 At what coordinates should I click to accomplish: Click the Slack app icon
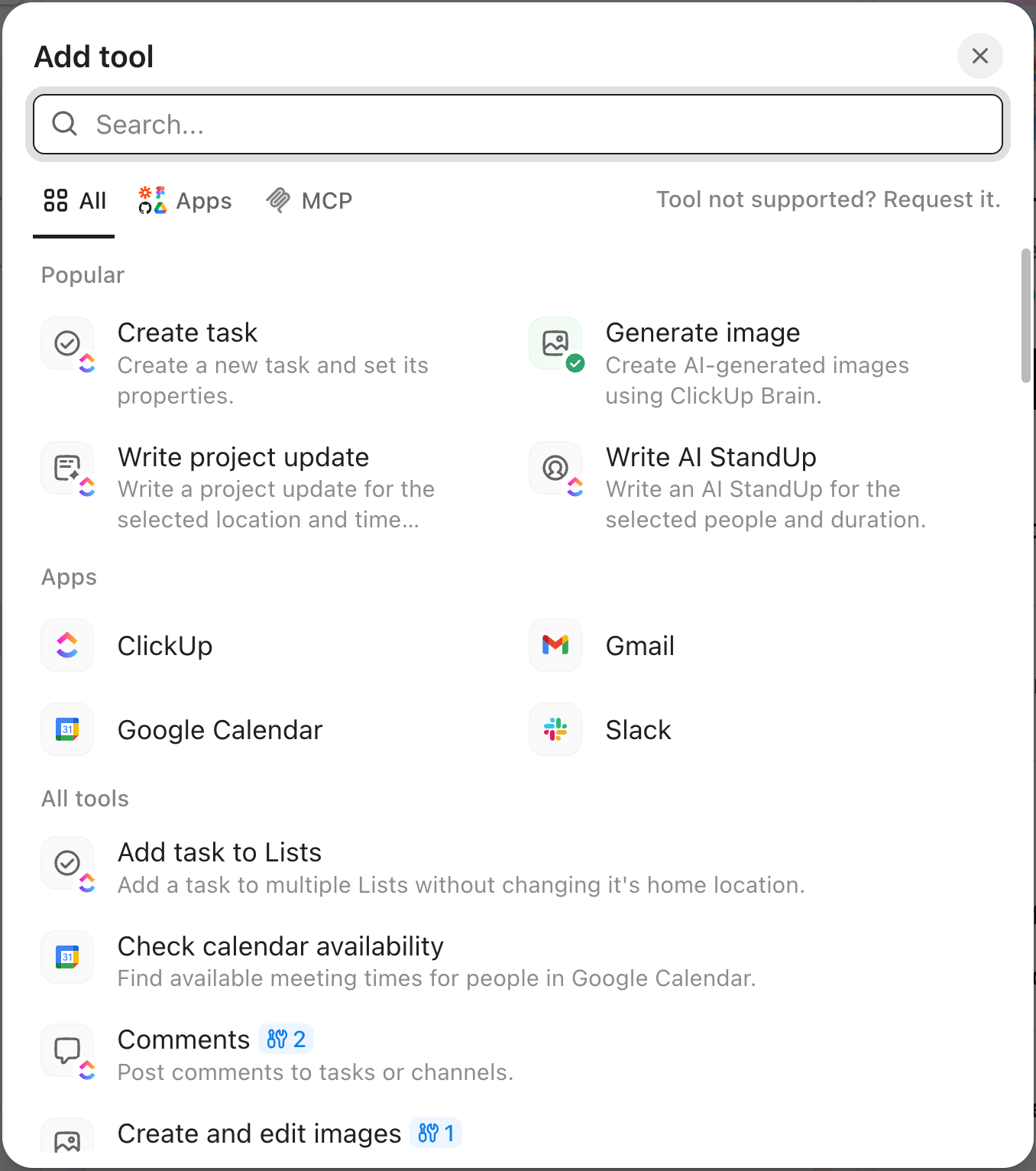pyautogui.click(x=555, y=729)
